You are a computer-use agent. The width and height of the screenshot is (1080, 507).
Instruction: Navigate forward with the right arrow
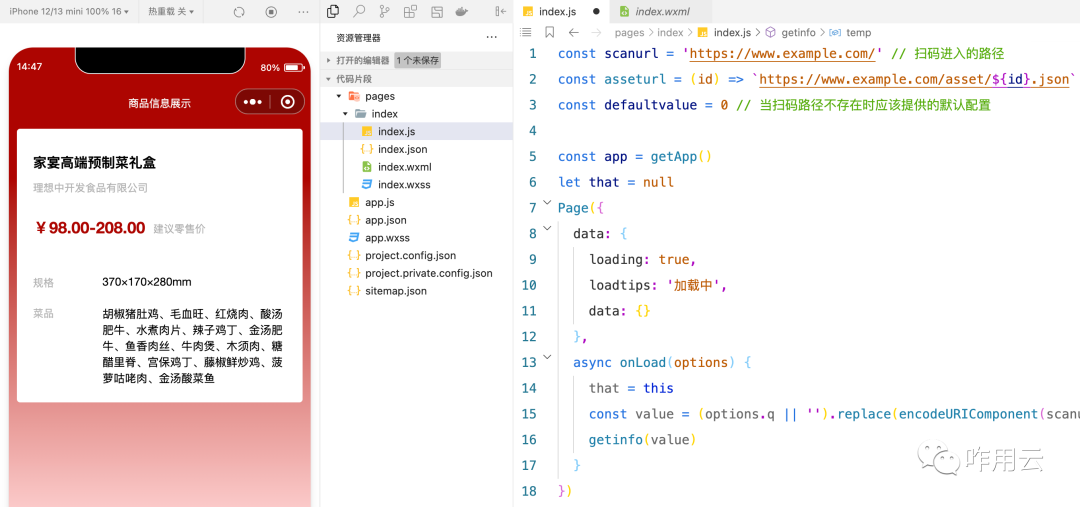(x=596, y=32)
